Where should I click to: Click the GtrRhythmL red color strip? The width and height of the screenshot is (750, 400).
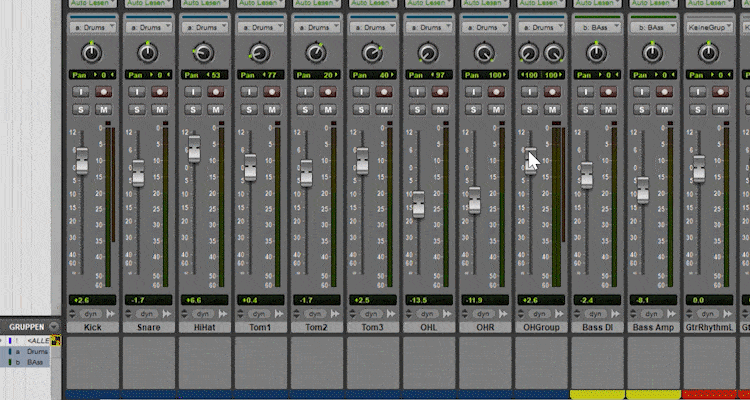709,394
